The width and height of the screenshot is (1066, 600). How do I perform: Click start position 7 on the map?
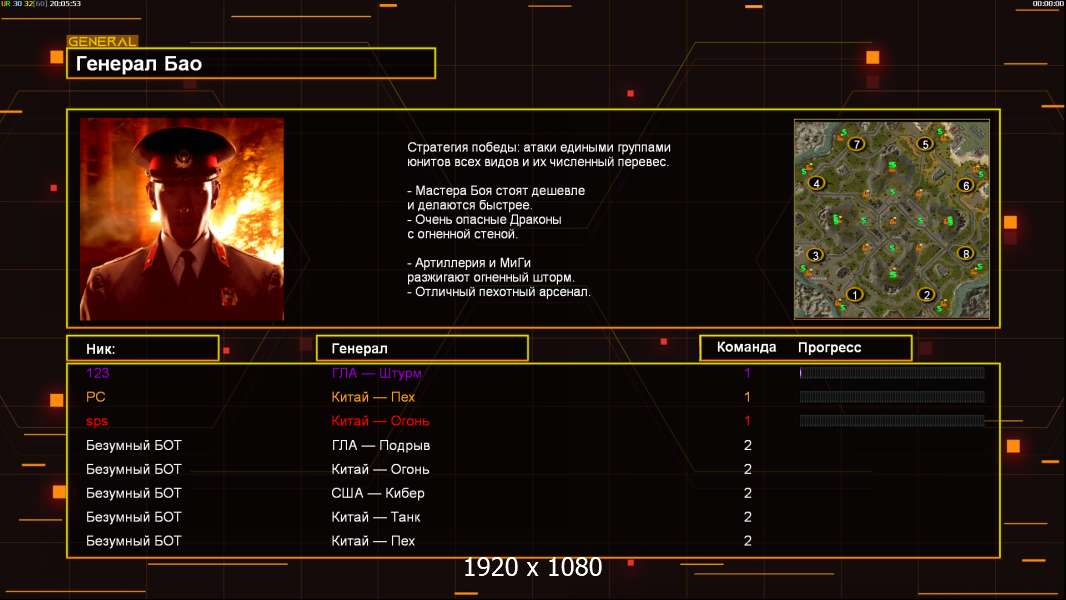click(x=856, y=144)
